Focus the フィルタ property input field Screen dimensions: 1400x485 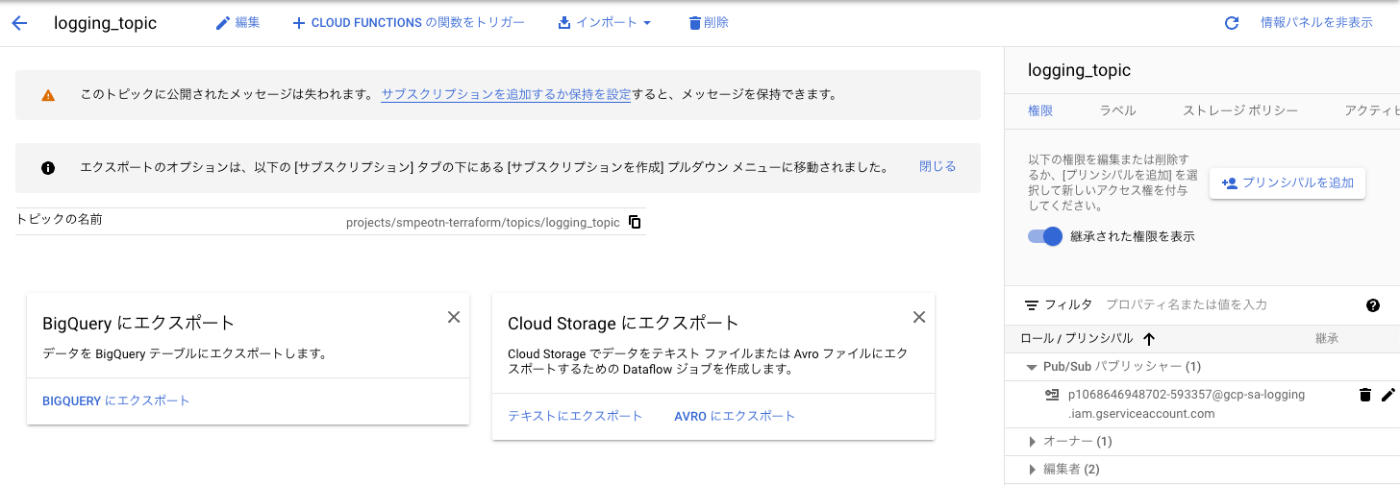(x=1230, y=305)
